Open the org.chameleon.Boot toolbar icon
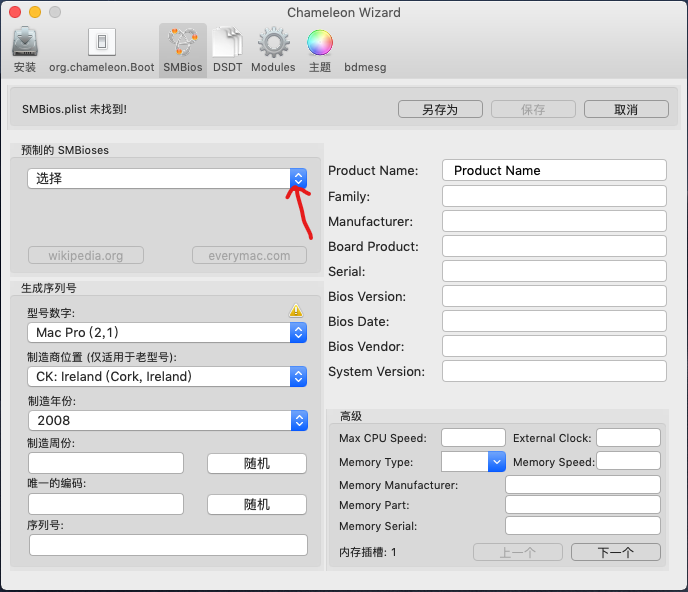The width and height of the screenshot is (688, 592). tap(101, 50)
